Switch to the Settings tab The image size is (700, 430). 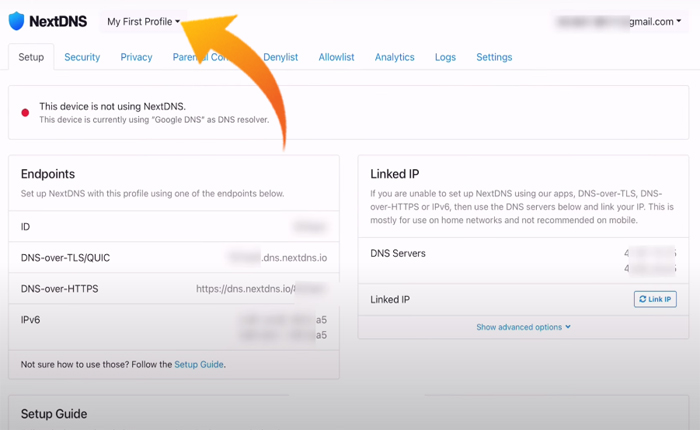(494, 57)
